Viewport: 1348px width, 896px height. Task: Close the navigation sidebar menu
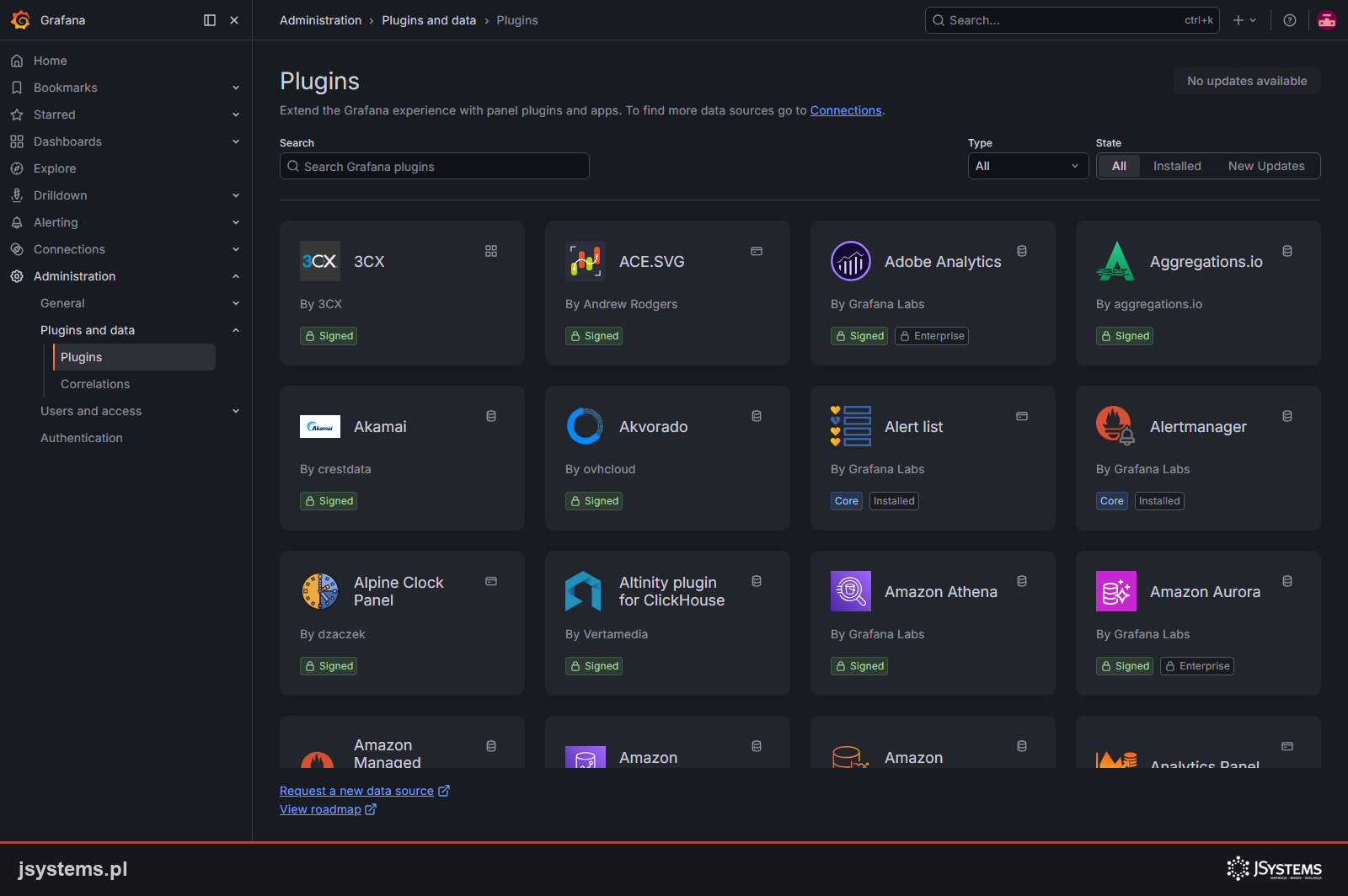click(234, 20)
